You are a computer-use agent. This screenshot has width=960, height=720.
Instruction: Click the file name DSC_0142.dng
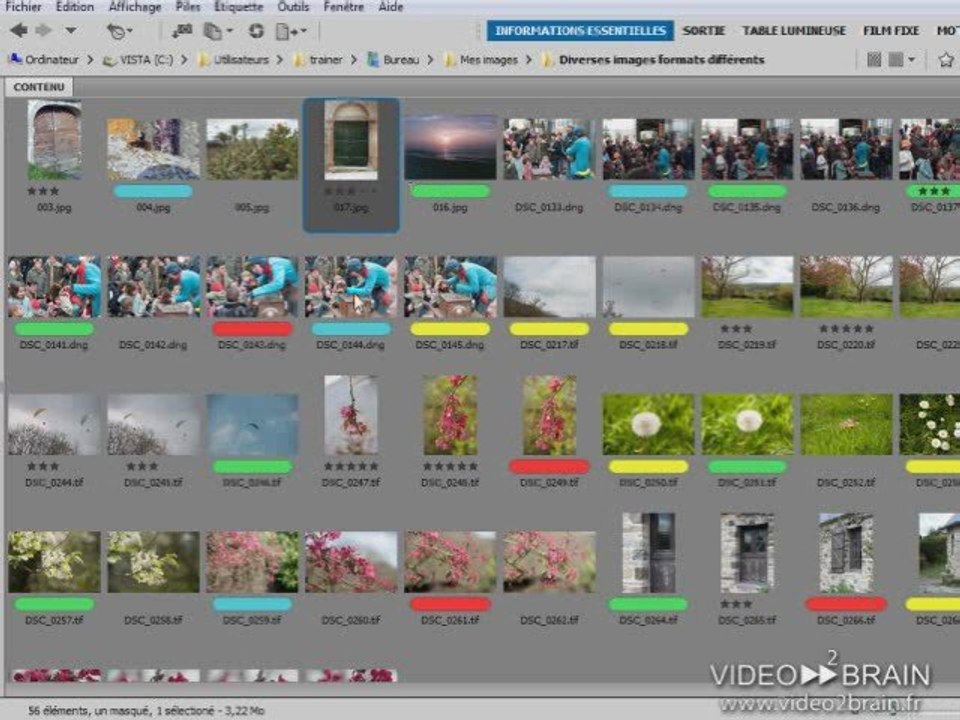153,345
